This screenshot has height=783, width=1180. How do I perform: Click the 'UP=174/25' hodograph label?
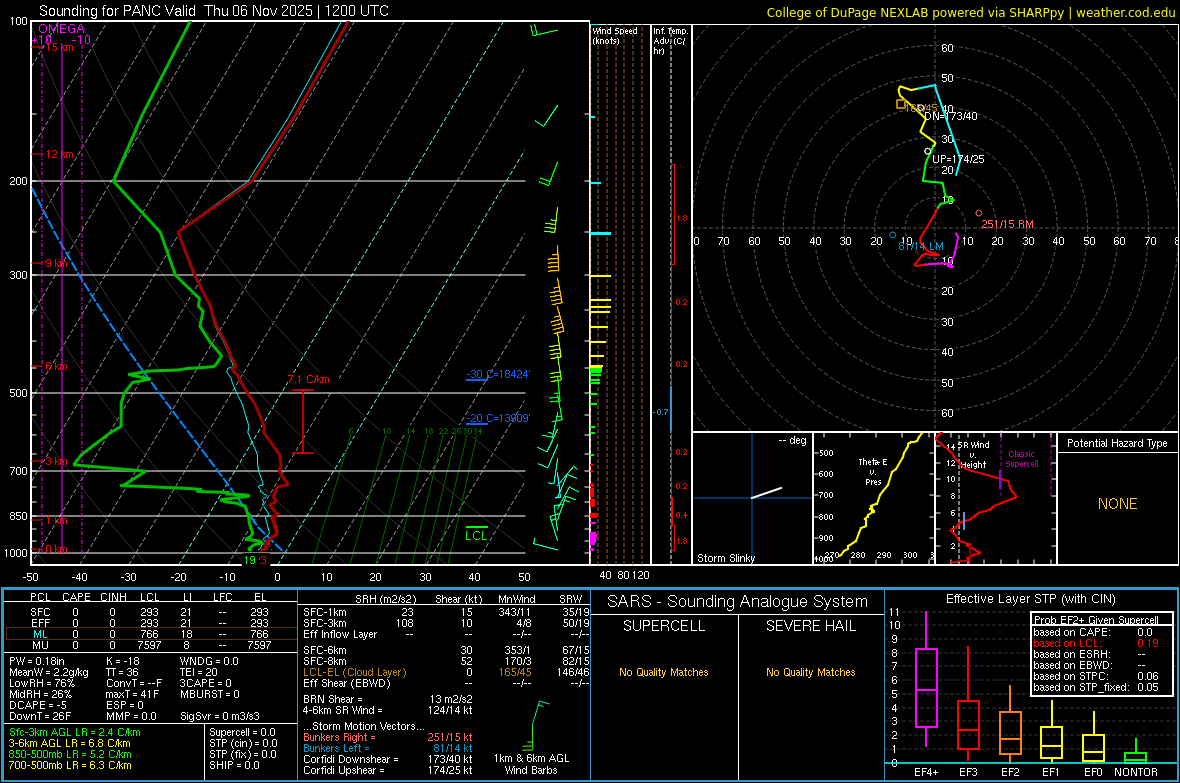pyautogui.click(x=957, y=159)
